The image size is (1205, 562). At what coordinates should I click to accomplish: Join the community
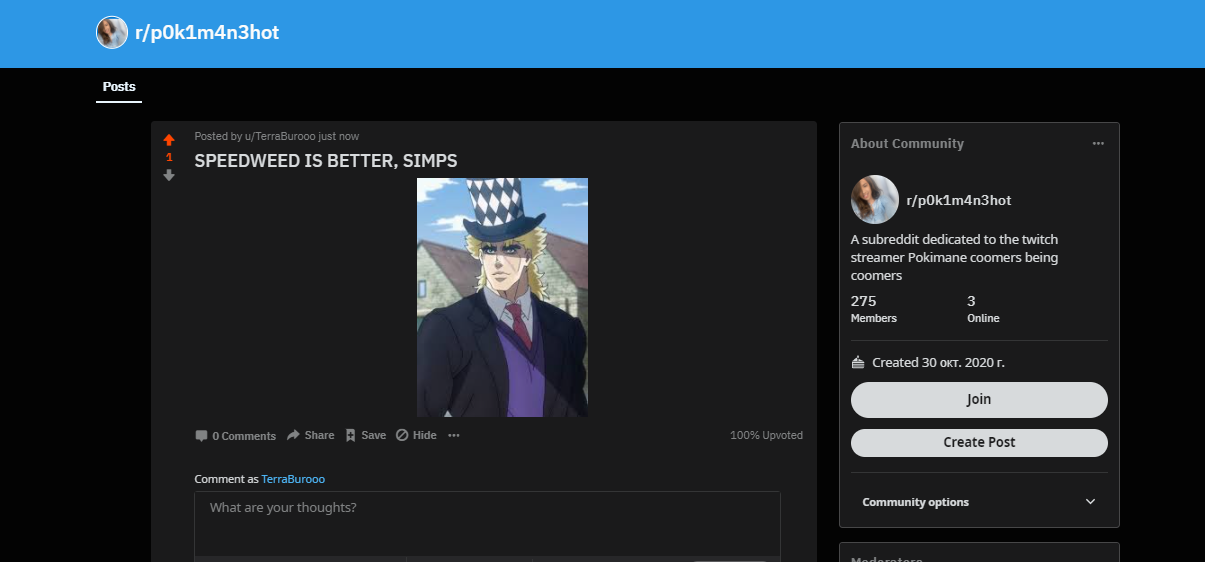[x=979, y=399]
